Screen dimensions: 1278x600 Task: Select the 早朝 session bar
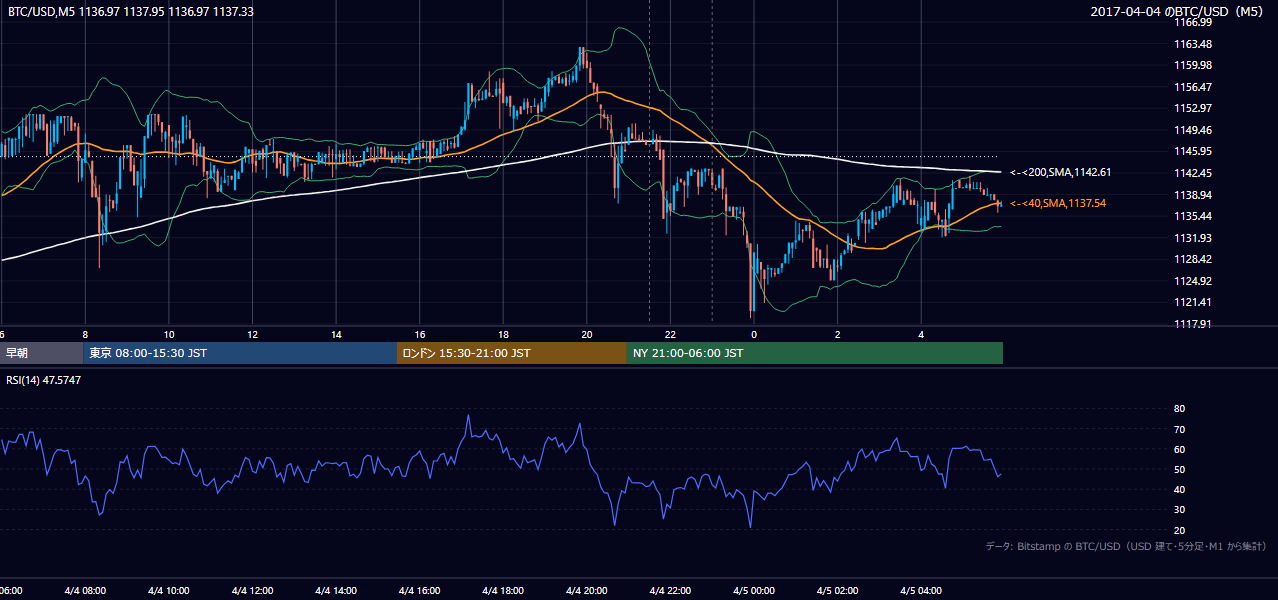point(42,353)
